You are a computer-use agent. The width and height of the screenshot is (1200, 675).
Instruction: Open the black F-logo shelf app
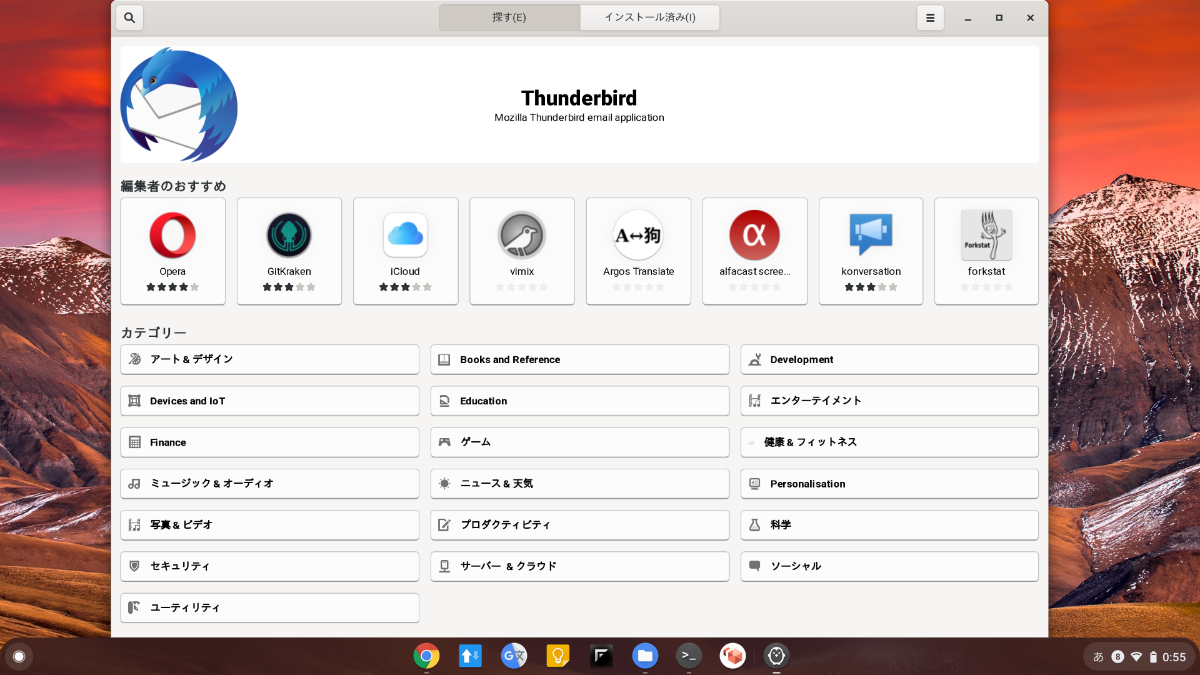pos(601,656)
